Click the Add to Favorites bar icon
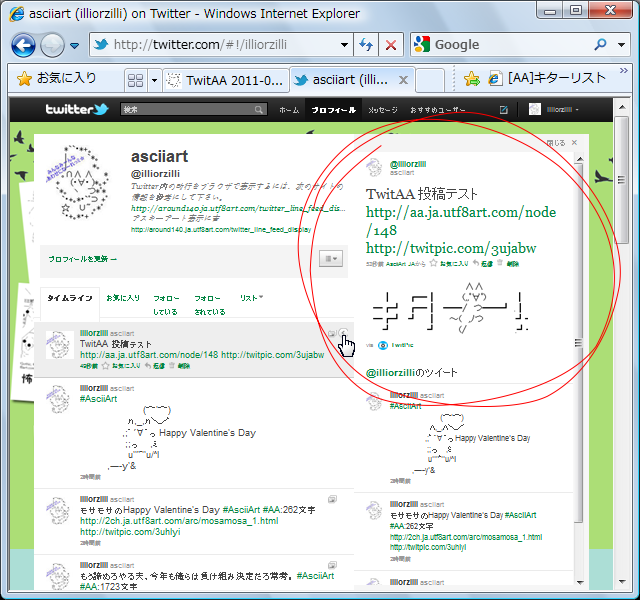Viewport: 640px width, 600px height. click(x=472, y=79)
